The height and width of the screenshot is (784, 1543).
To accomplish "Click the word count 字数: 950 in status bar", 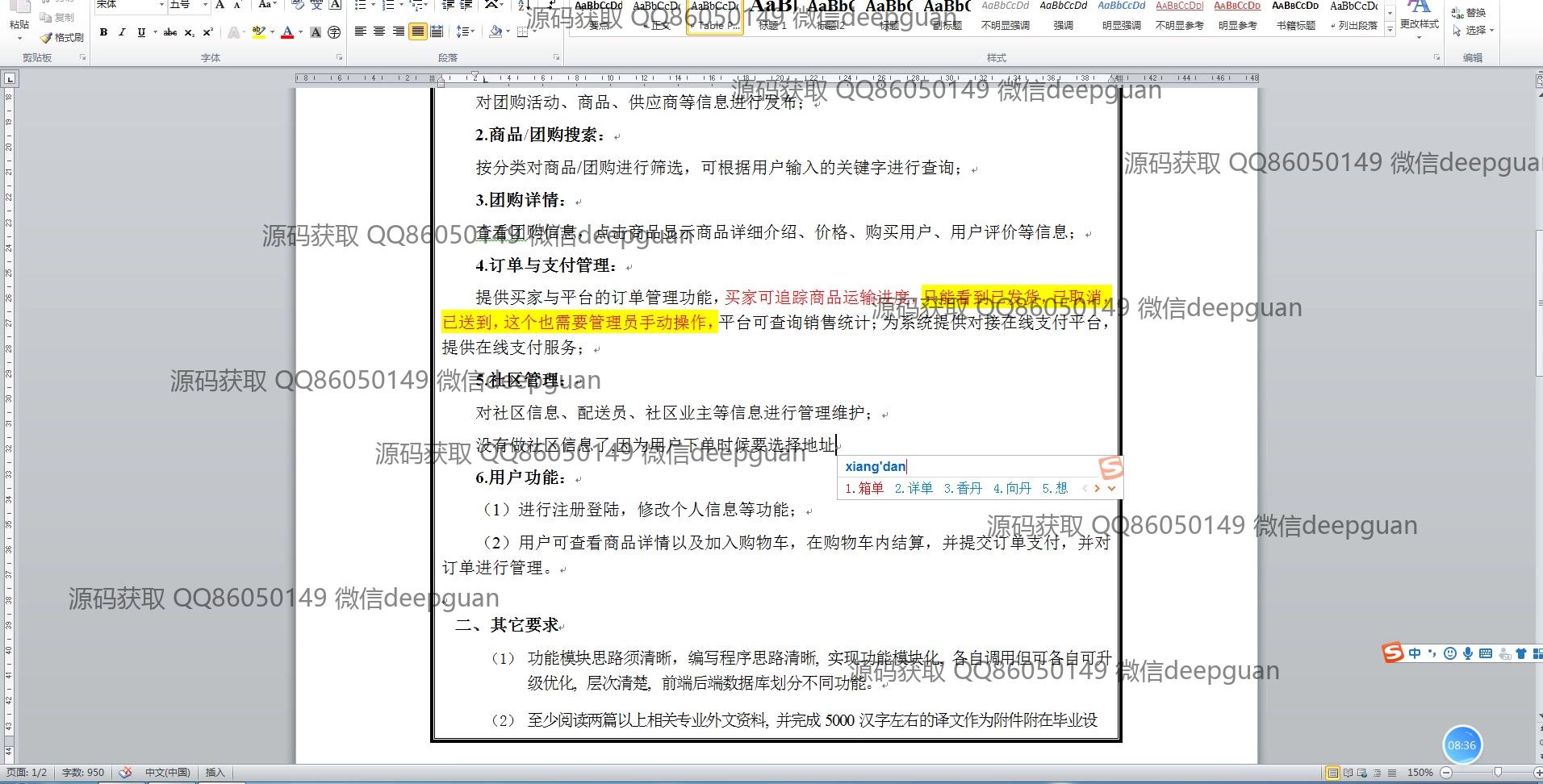I will [x=83, y=773].
